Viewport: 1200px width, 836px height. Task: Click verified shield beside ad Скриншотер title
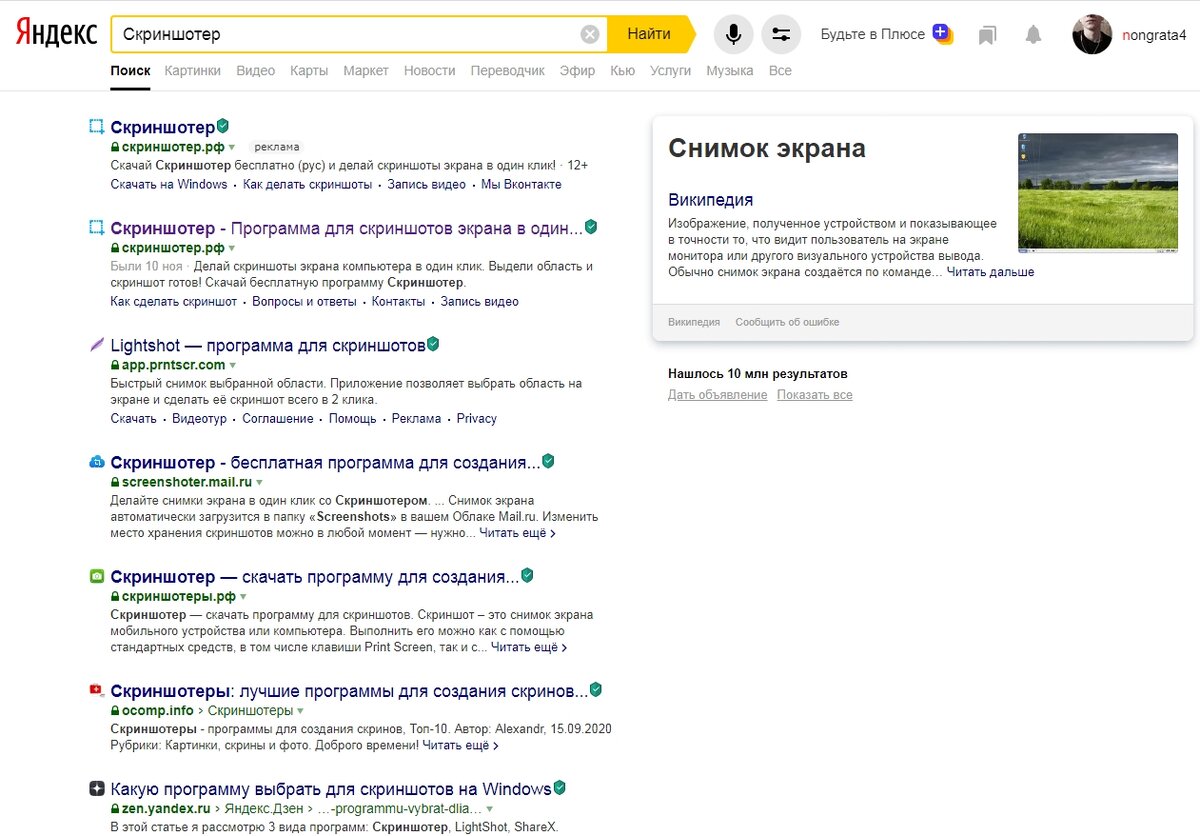(223, 126)
